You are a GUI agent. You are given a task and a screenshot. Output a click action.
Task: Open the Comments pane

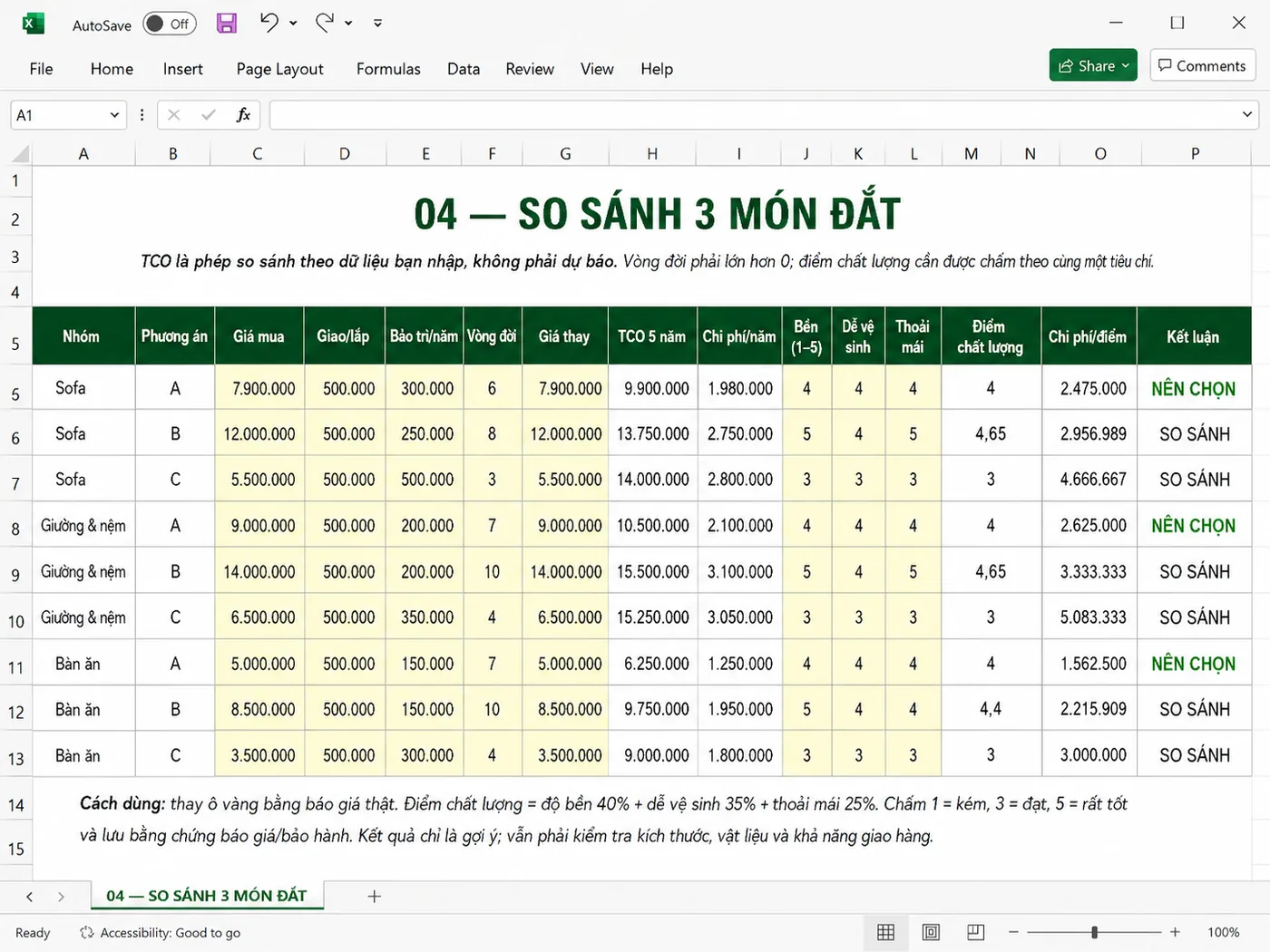pyautogui.click(x=1203, y=65)
